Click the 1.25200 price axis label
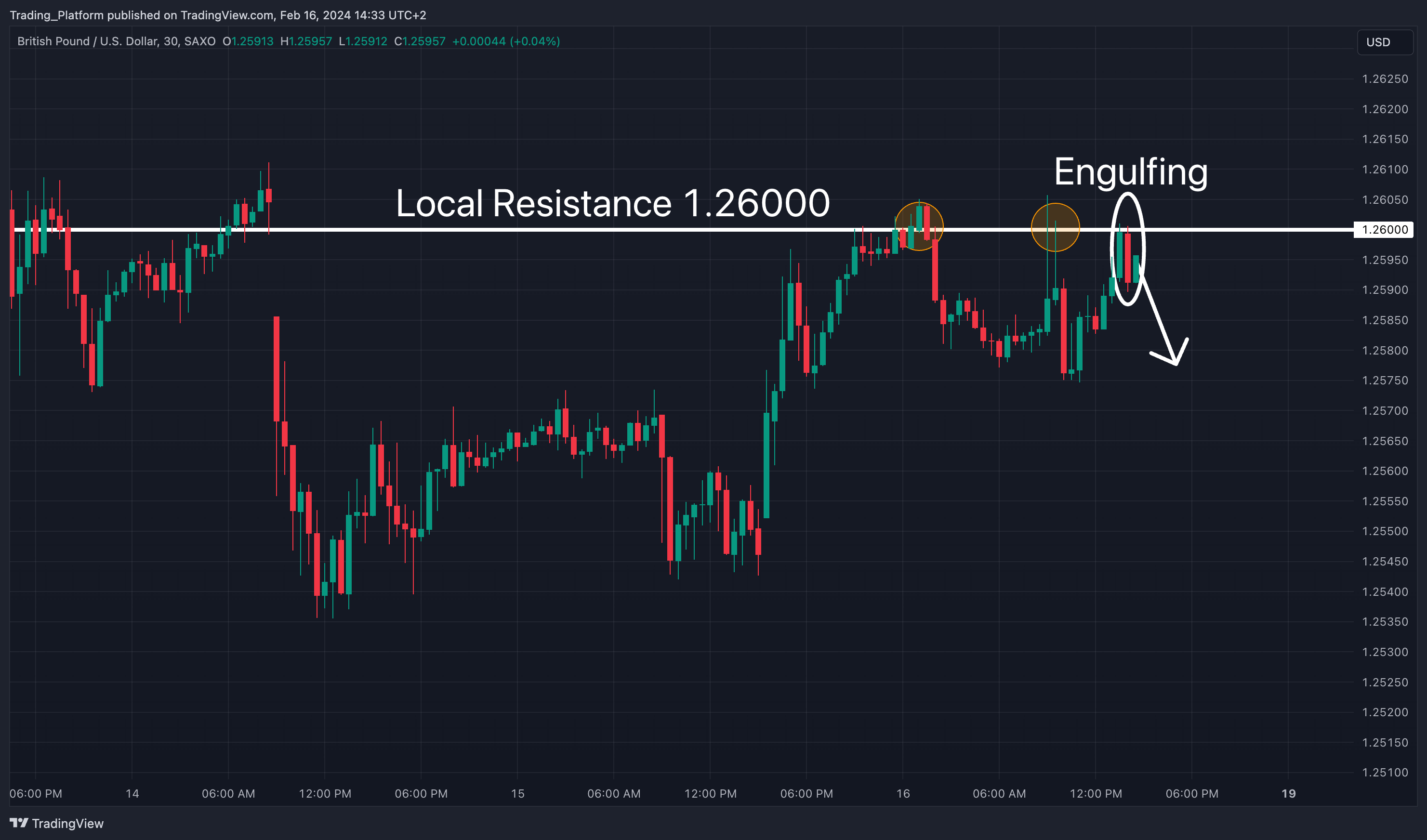Image resolution: width=1427 pixels, height=840 pixels. [1385, 712]
